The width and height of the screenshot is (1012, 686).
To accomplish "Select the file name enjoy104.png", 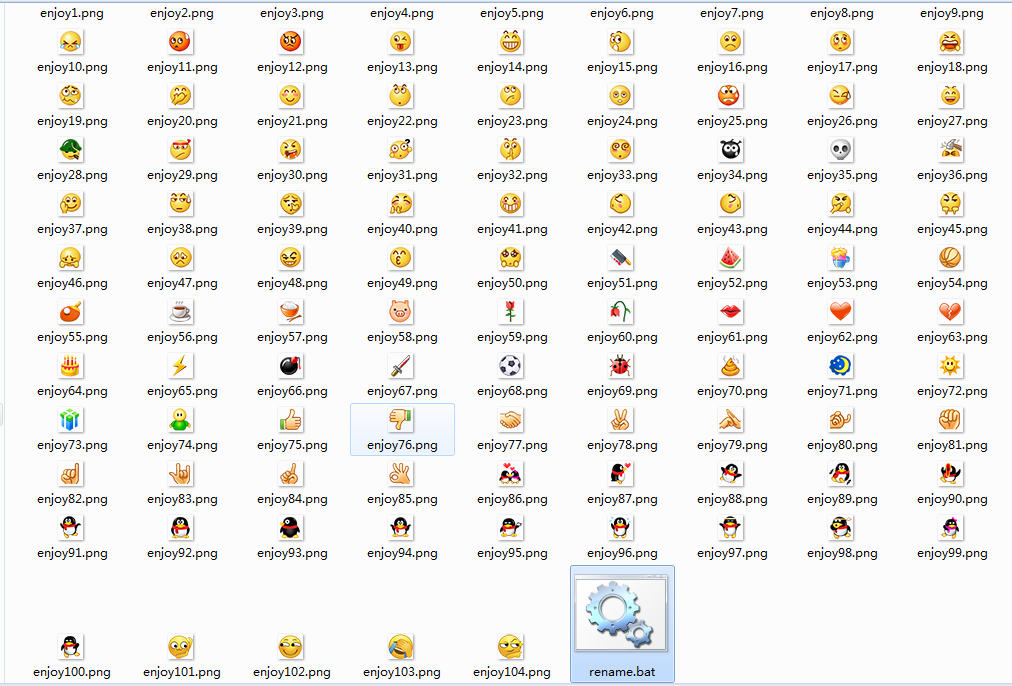I will pyautogui.click(x=512, y=672).
